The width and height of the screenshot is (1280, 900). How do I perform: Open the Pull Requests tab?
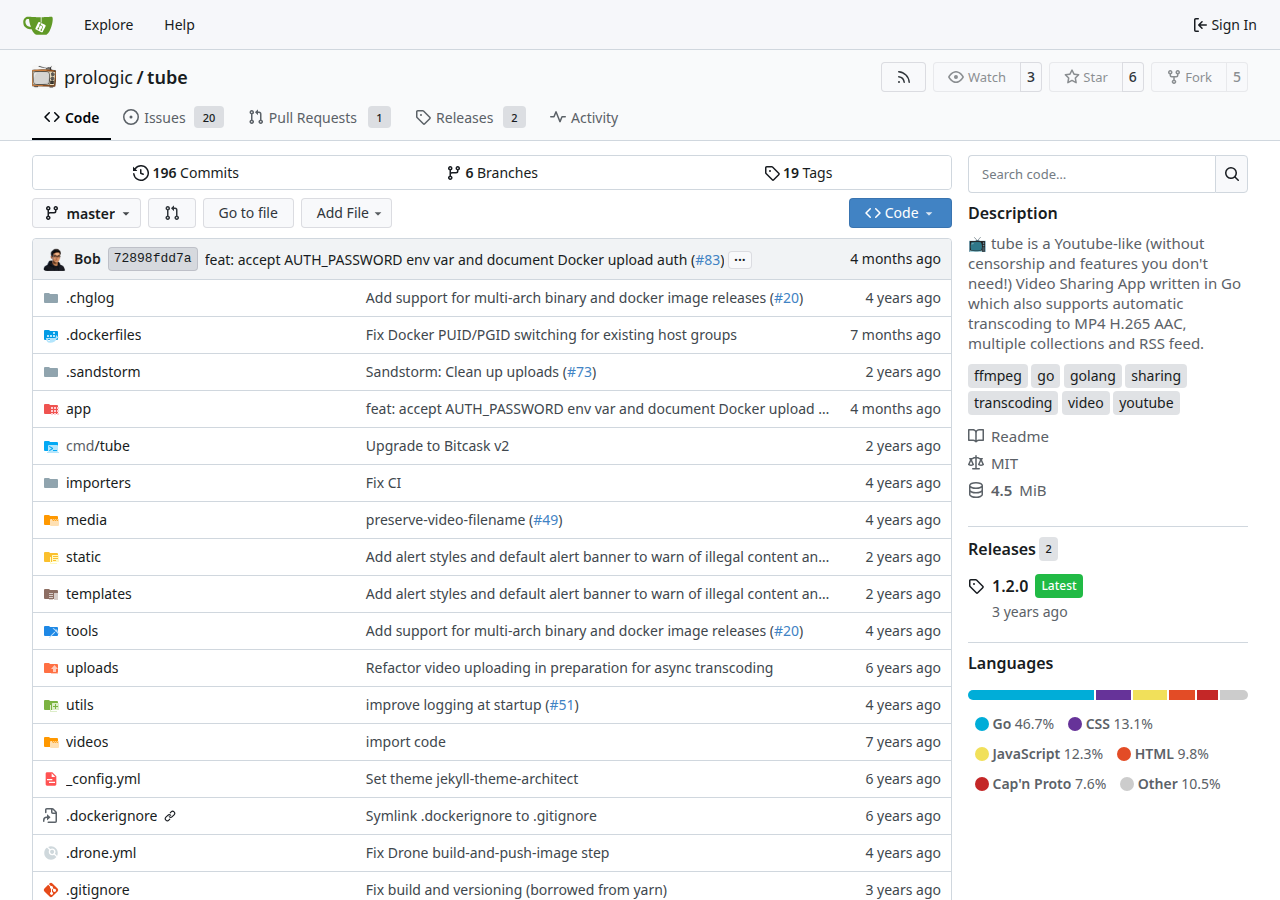click(x=319, y=117)
